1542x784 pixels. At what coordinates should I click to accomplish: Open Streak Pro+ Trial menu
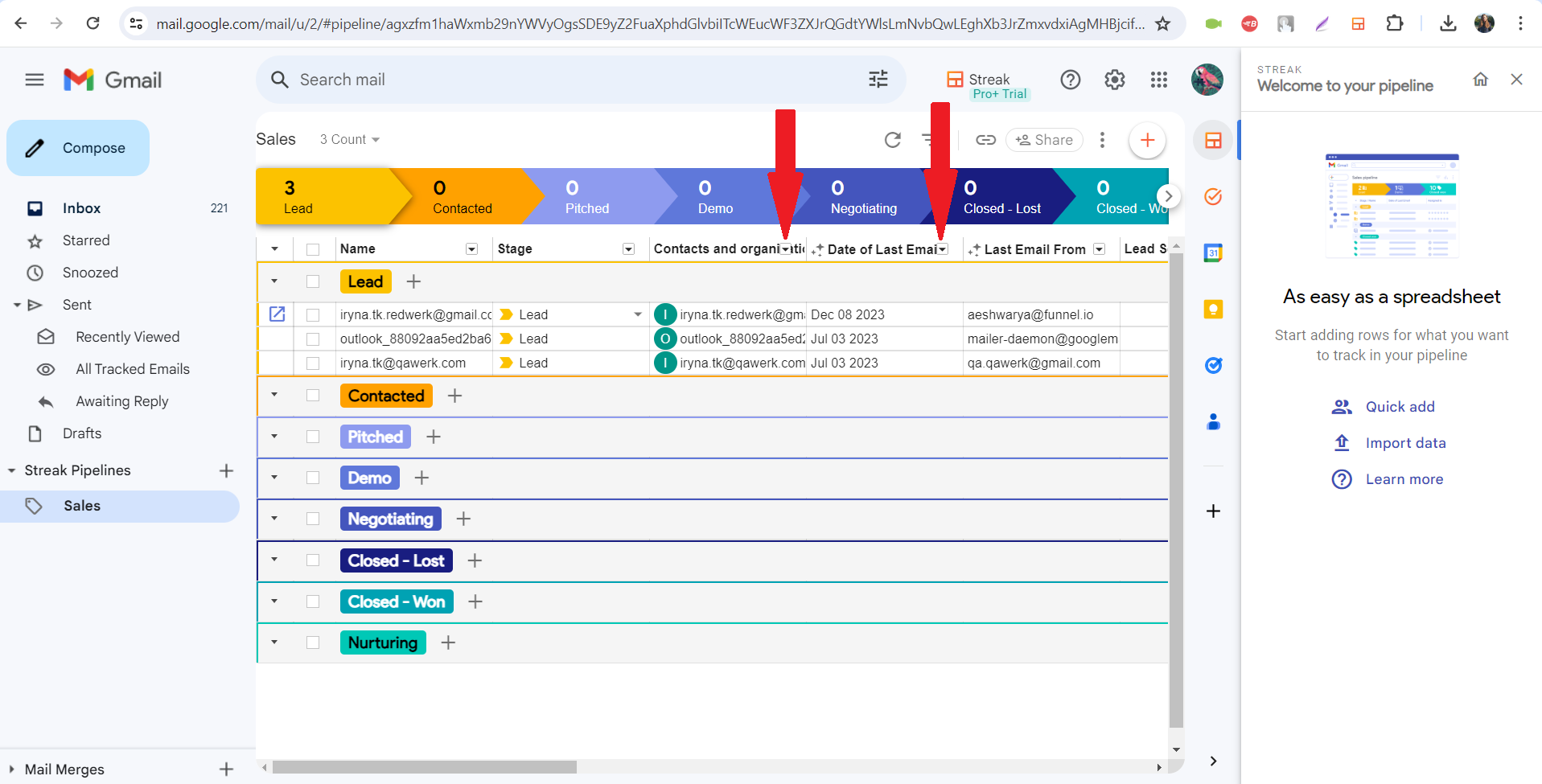point(988,85)
